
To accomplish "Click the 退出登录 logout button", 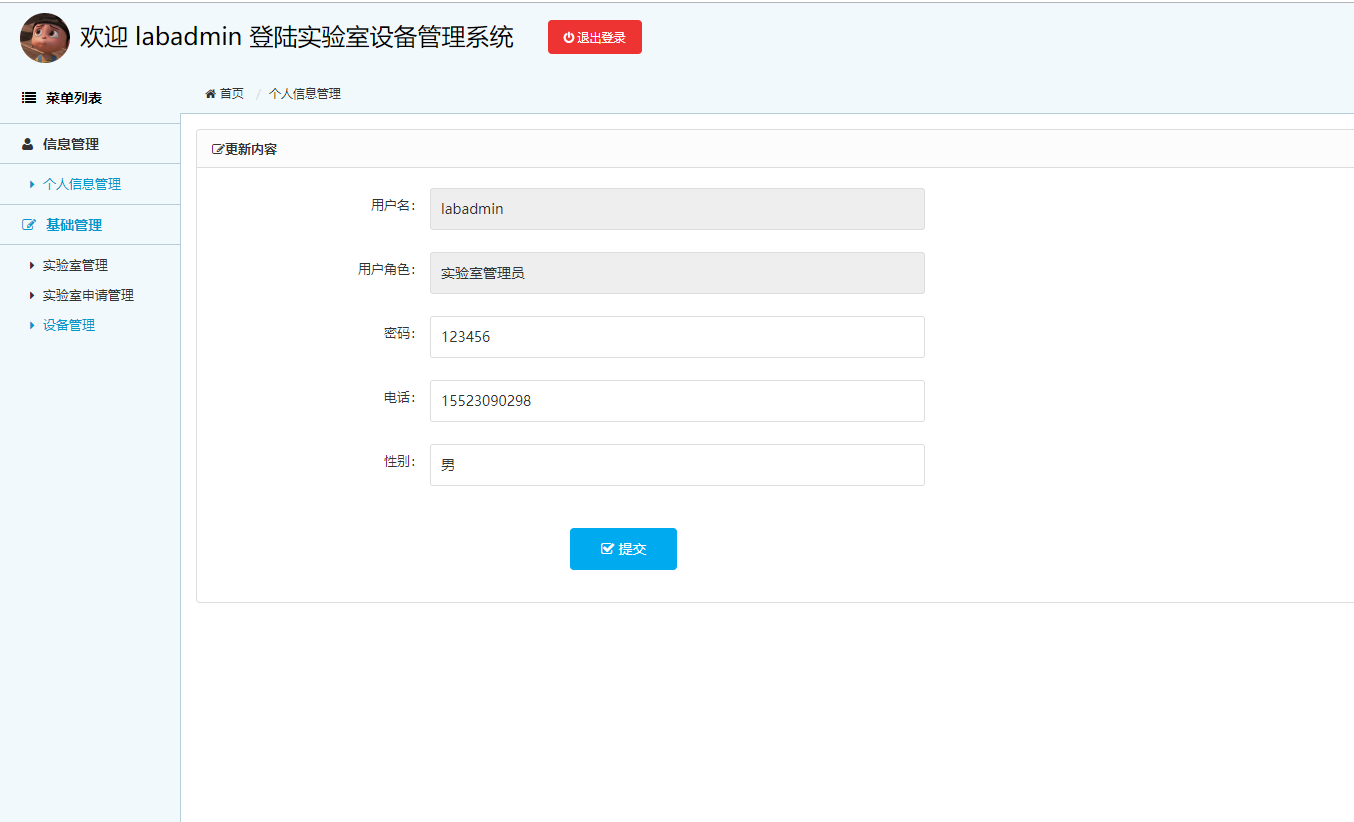I will tap(594, 36).
